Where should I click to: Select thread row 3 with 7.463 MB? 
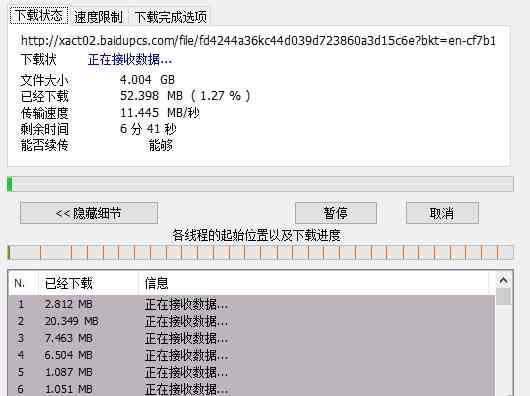click(x=251, y=338)
